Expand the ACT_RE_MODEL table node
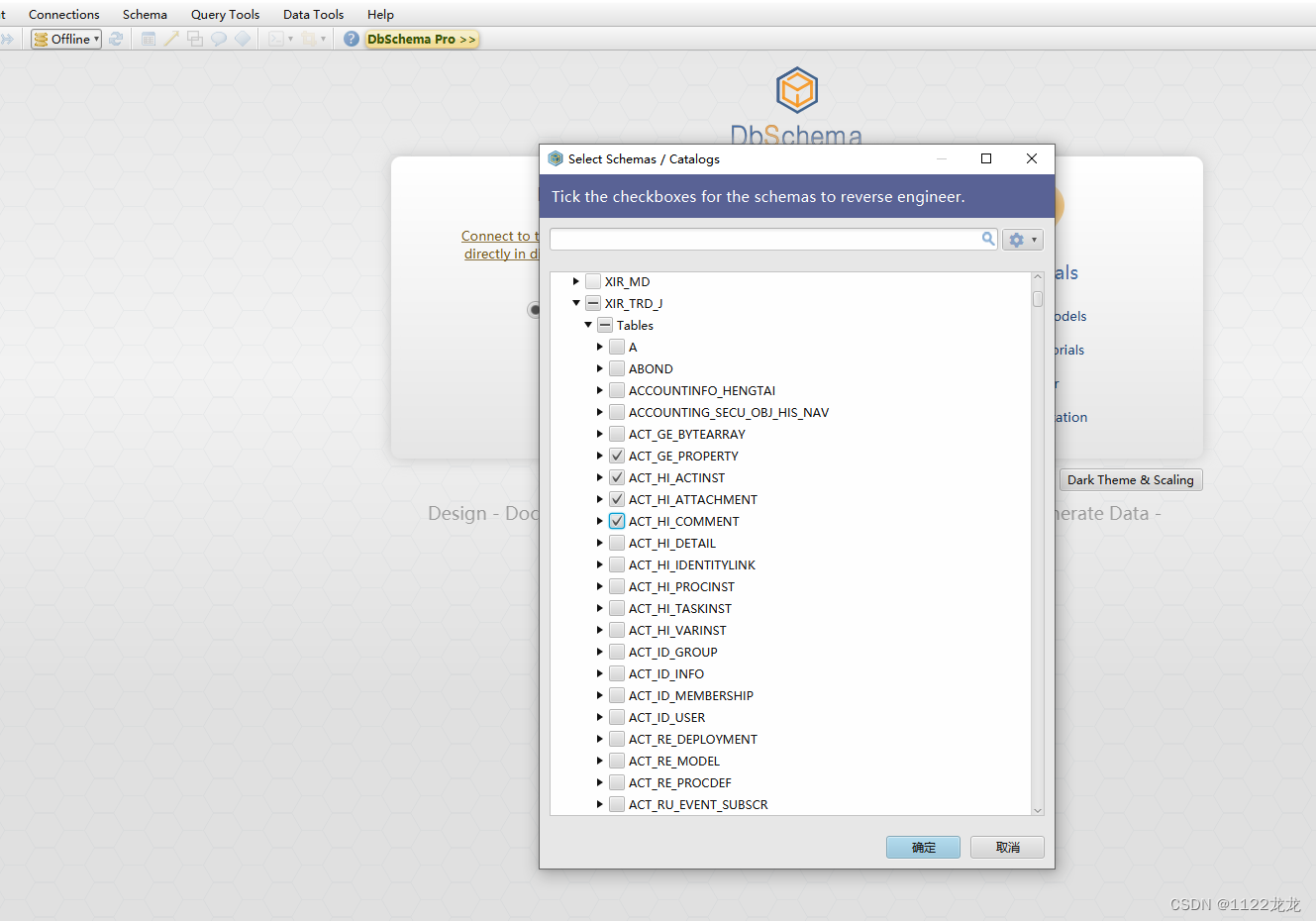 [x=599, y=761]
